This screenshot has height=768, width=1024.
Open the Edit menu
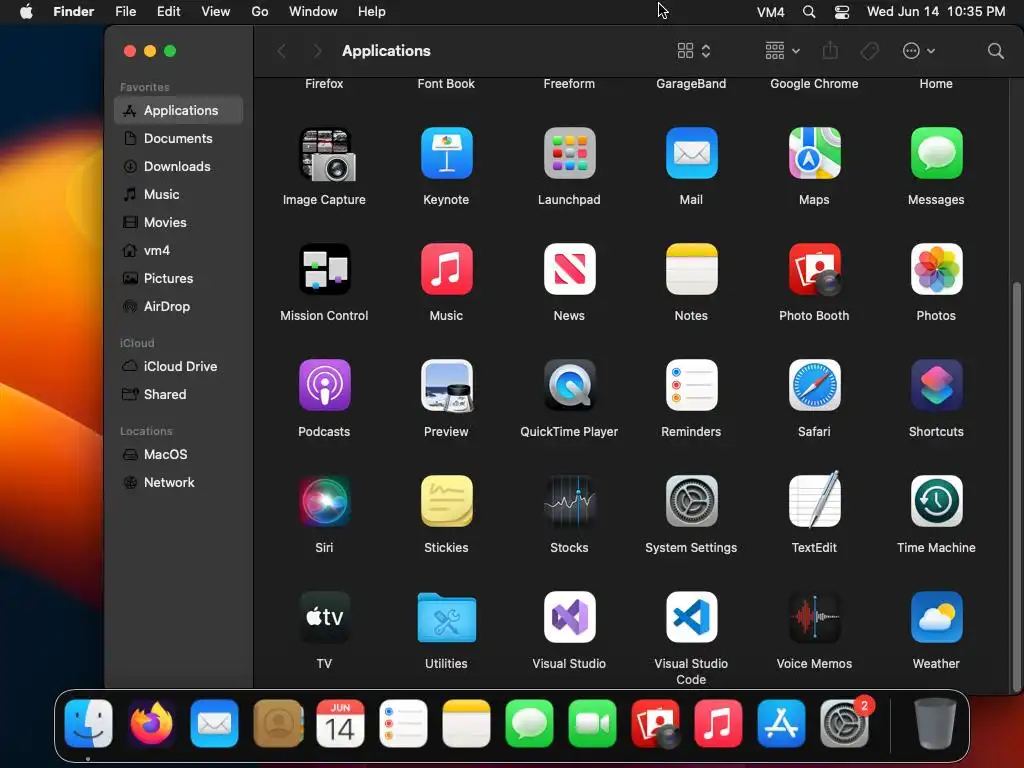coord(168,12)
